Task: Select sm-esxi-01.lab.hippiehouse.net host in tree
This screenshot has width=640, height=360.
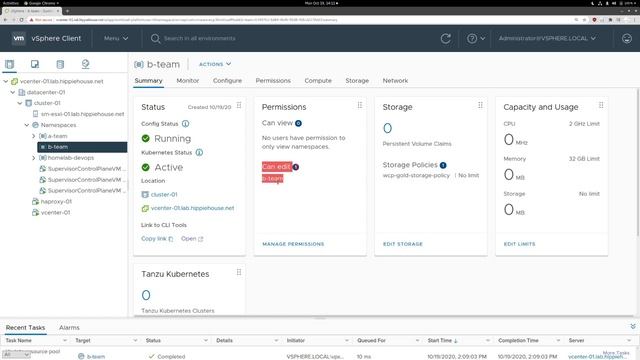Action: tap(82, 114)
